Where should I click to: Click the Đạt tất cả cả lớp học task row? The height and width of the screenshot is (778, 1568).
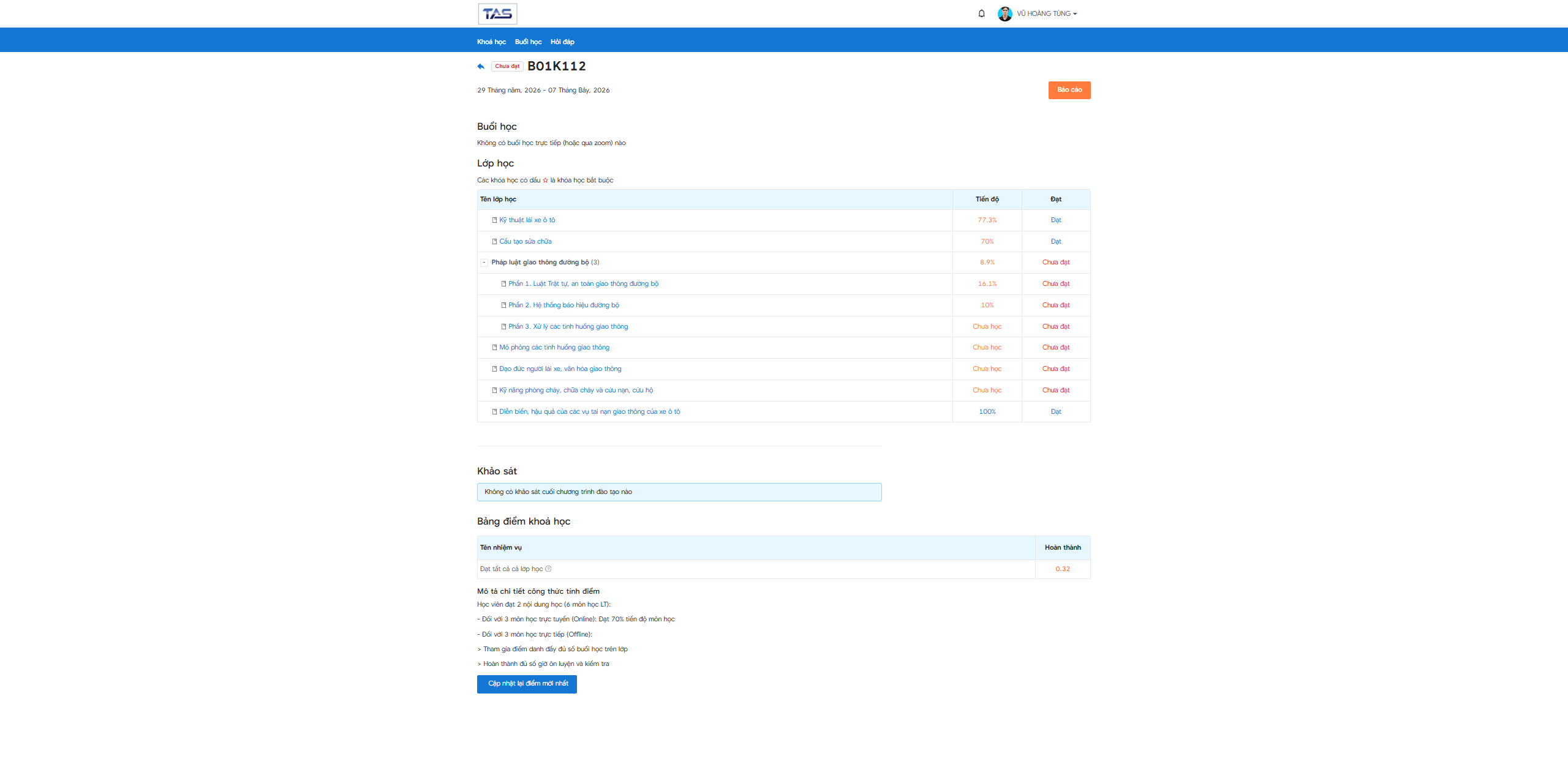click(783, 569)
